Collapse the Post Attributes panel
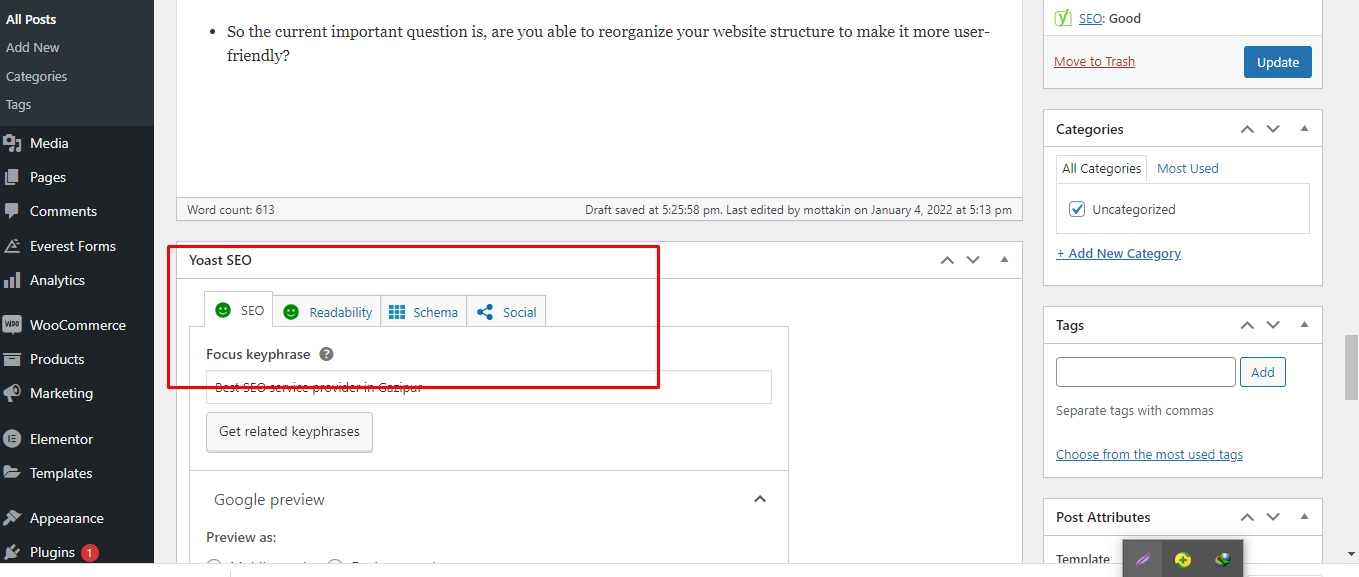This screenshot has width=1359, height=577. click(1304, 516)
